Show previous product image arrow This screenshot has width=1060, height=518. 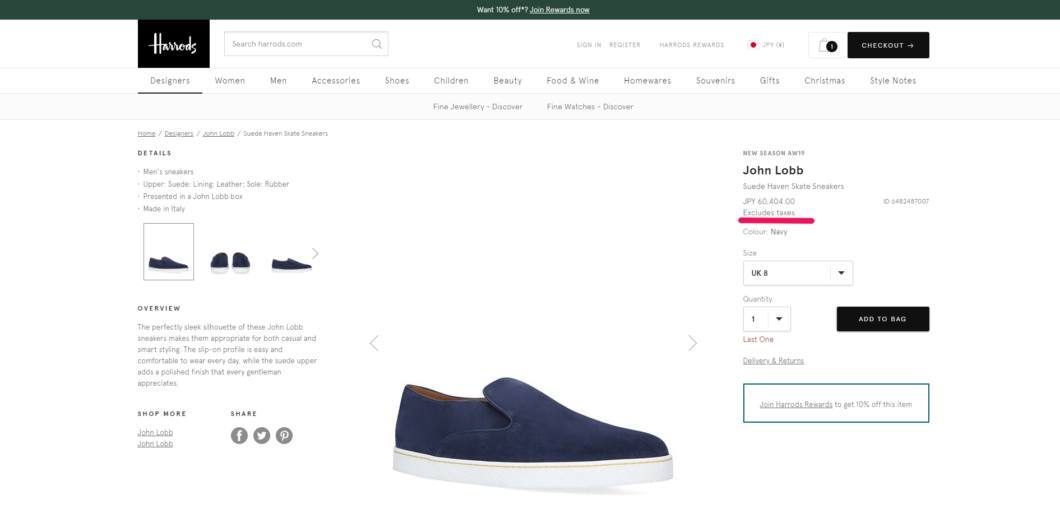click(x=374, y=343)
